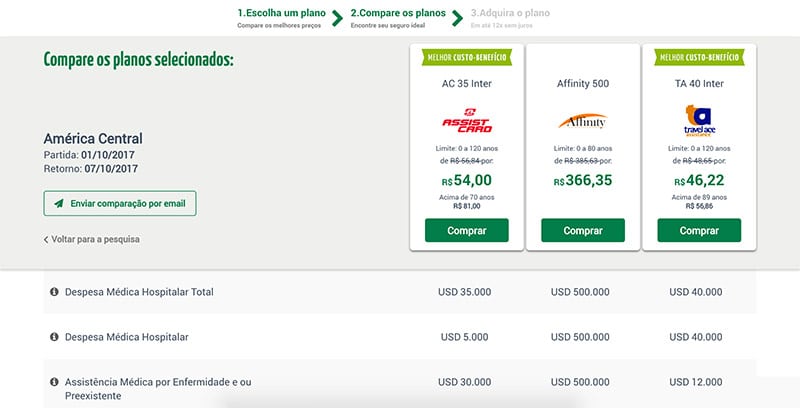Click info icon beside Assistência Médica por Enfermidade
This screenshot has width=800, height=408.
pyautogui.click(x=54, y=381)
